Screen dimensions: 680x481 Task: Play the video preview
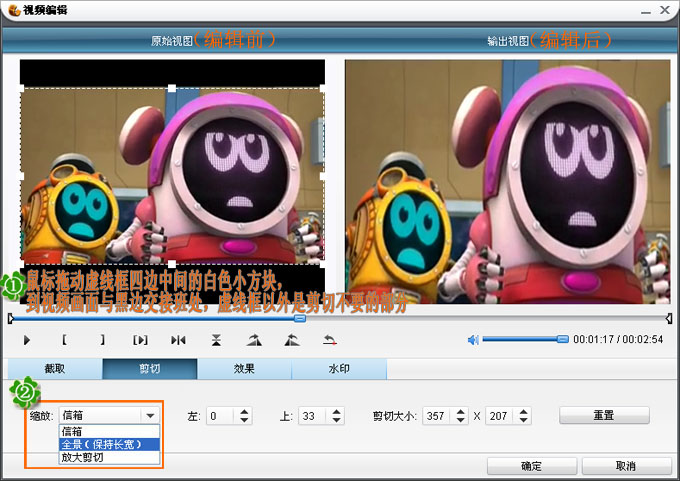pos(27,340)
